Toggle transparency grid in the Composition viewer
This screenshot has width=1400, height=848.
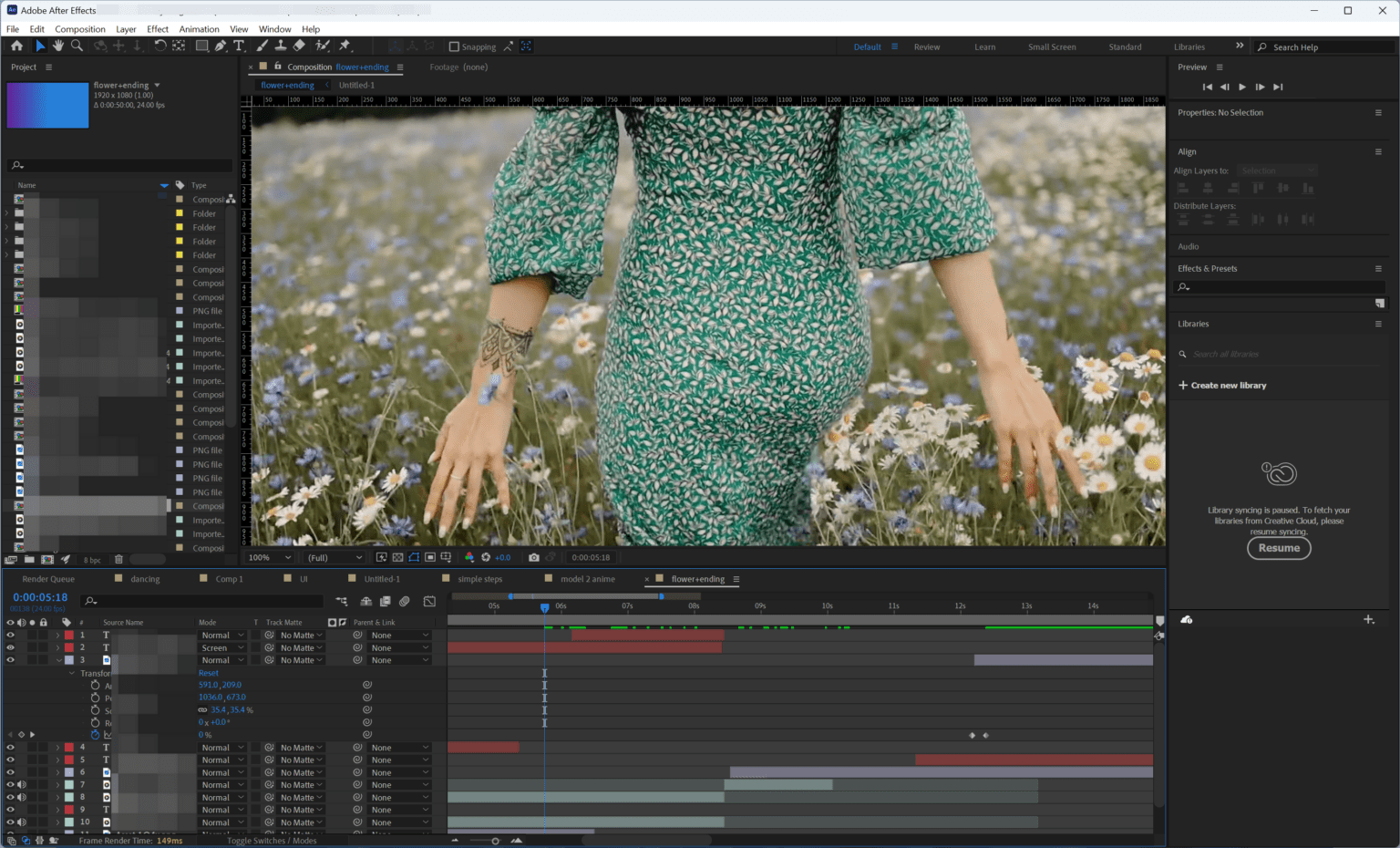(396, 557)
